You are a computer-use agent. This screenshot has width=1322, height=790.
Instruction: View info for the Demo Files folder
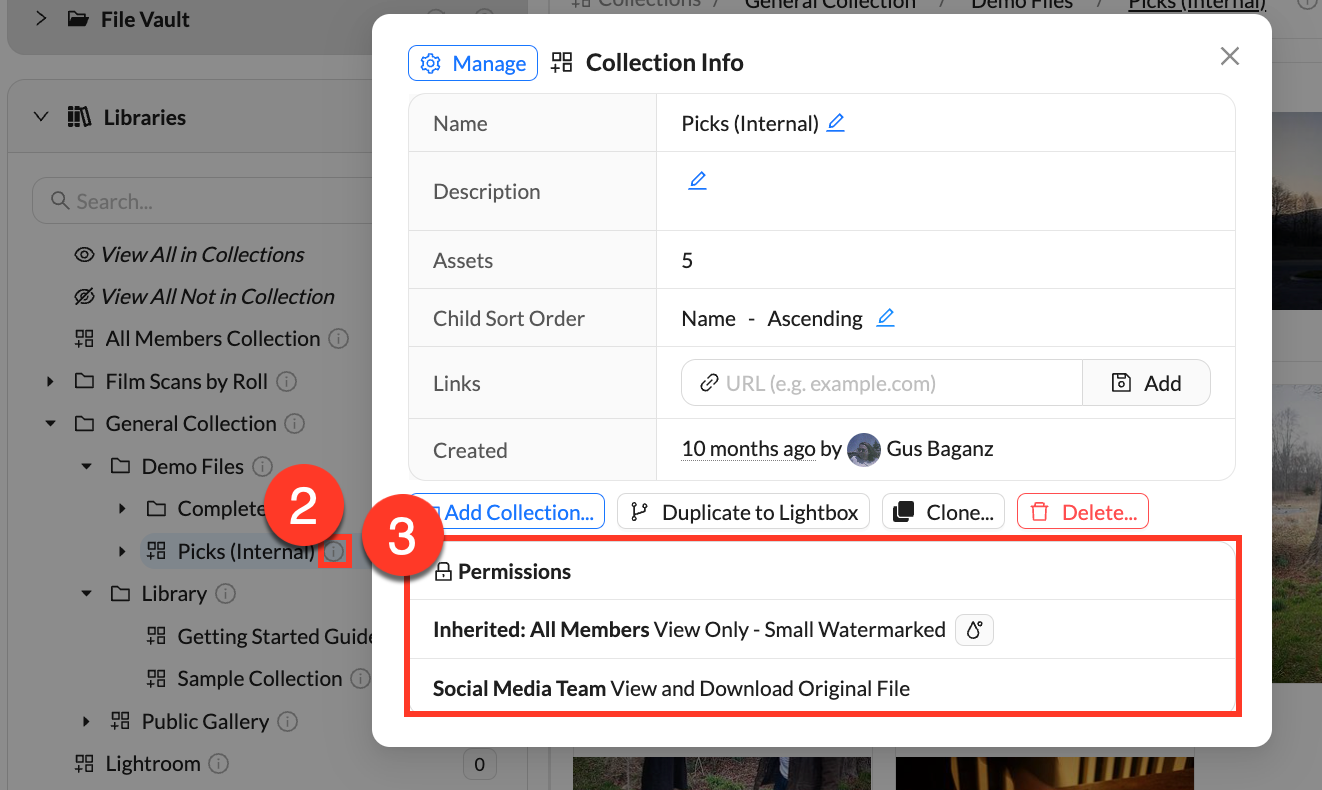[262, 466]
